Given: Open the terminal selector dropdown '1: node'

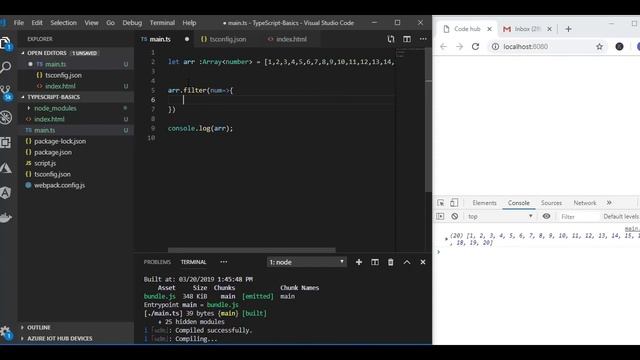Looking at the screenshot, I should 307,262.
